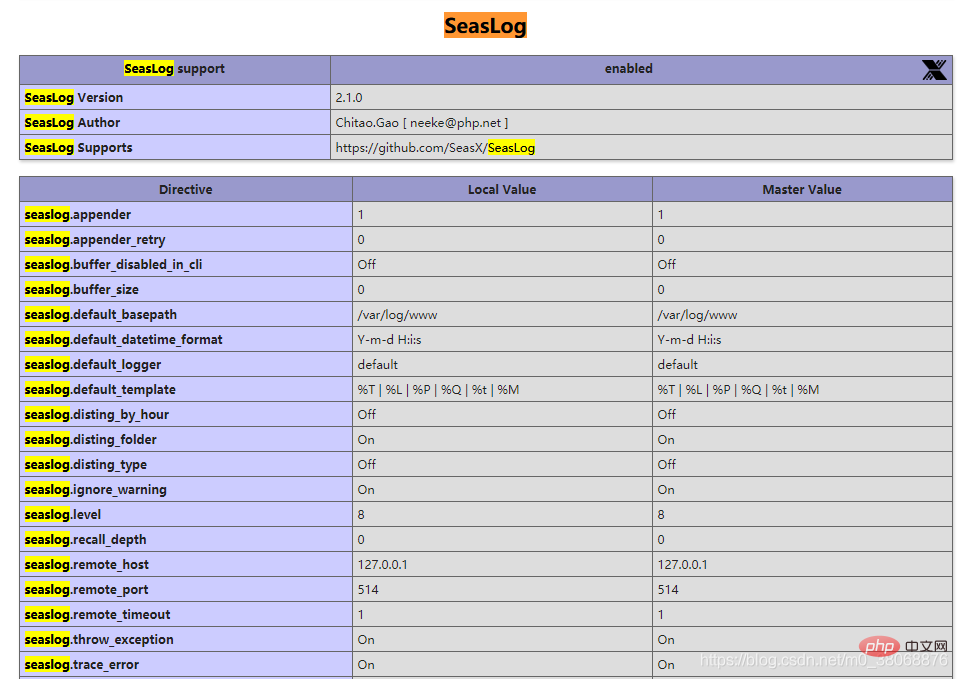
Task: Click local value 'On' for disting_folder
Action: point(366,440)
